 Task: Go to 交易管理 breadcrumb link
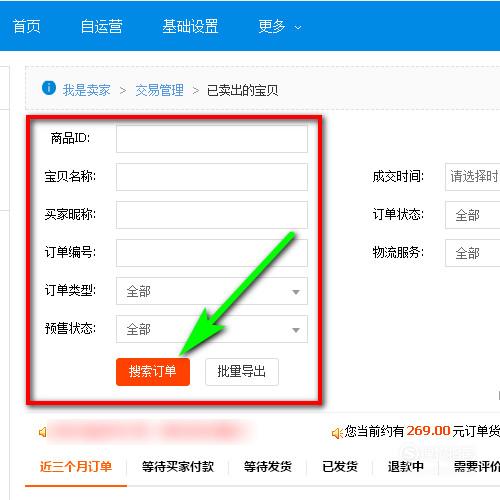pos(159,90)
